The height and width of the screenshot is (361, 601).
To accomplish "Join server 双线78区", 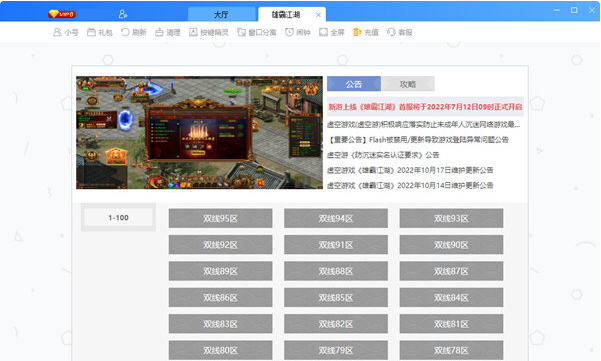I will coord(451,350).
